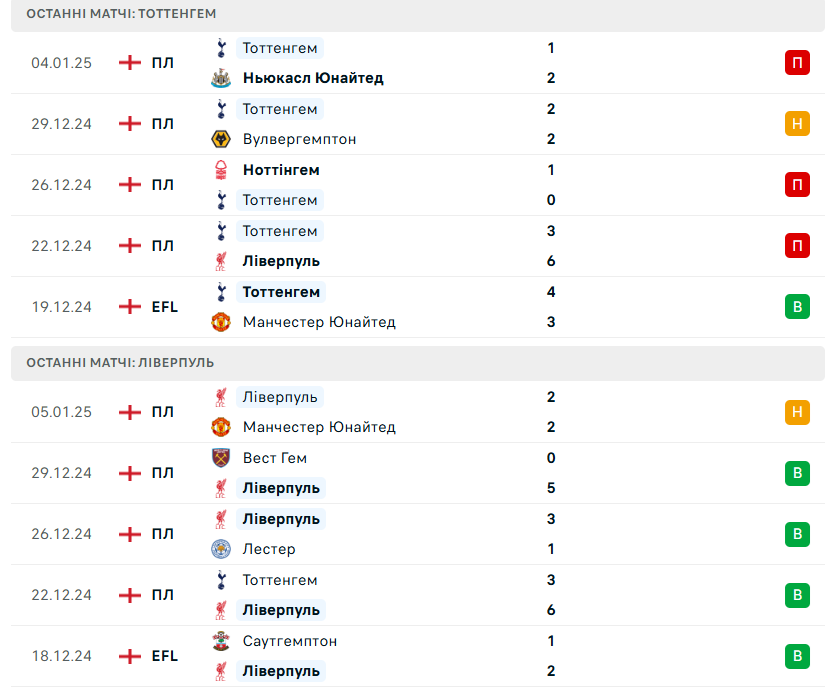Click the Nottingham Forest crest icon
The width and height of the screenshot is (833, 694).
click(x=221, y=170)
